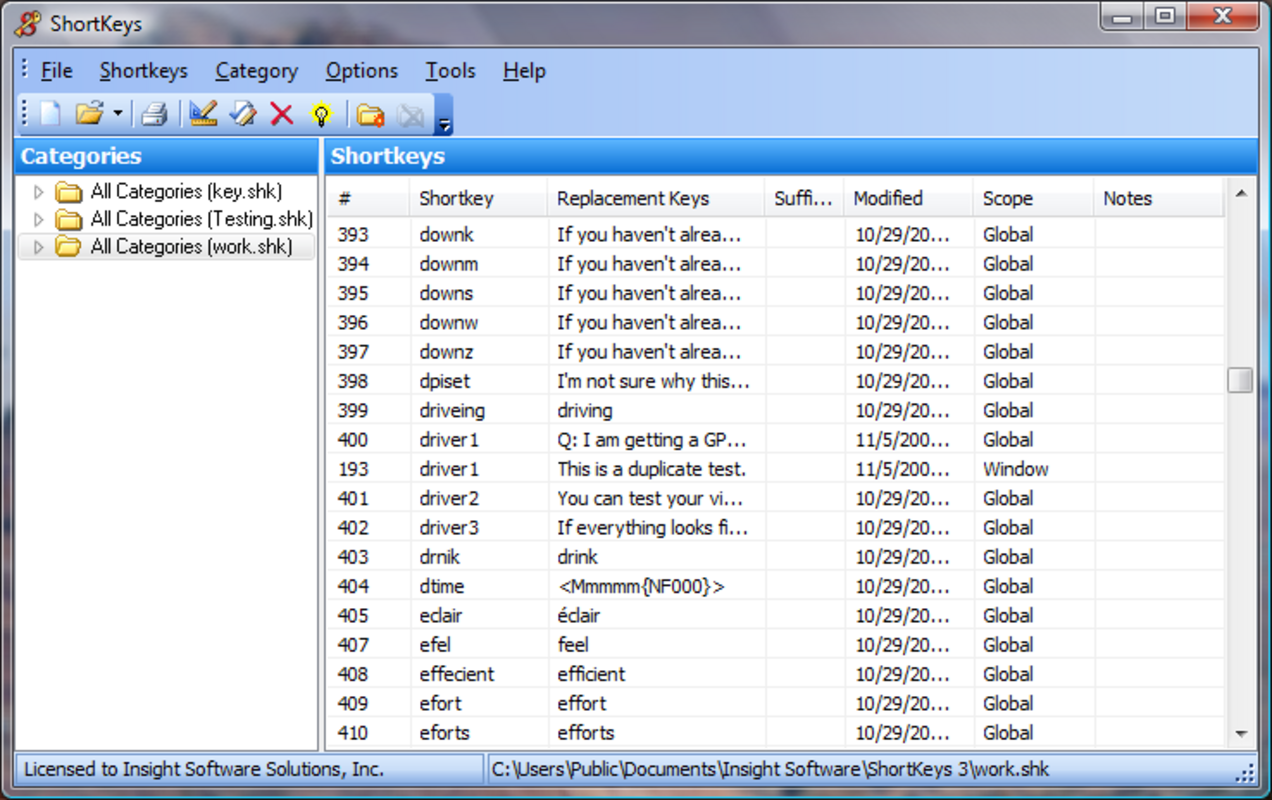Click the work.shk path in the status bar
This screenshot has height=800, width=1272.
[x=770, y=769]
